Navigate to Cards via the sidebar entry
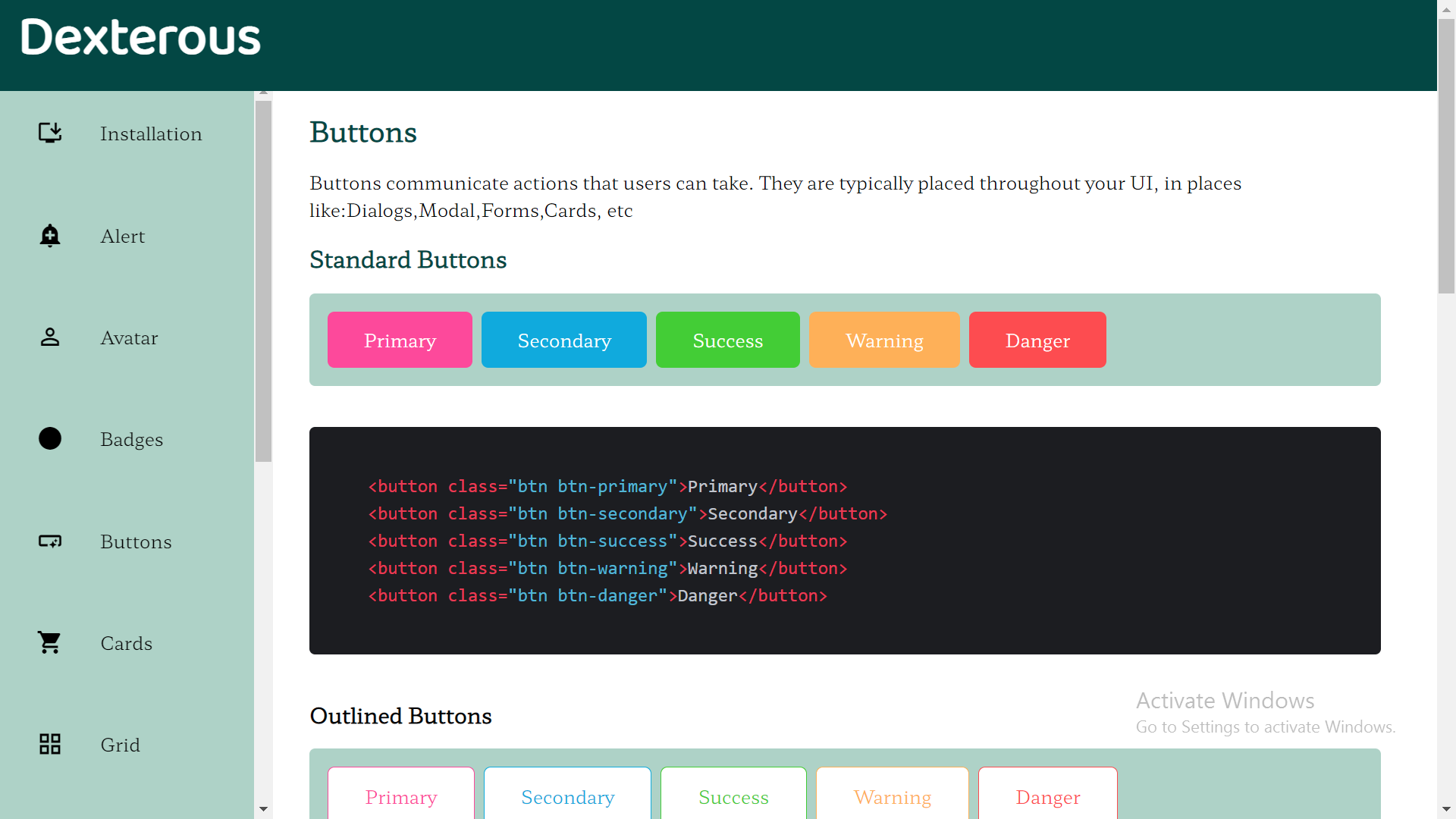The width and height of the screenshot is (1456, 819). pos(126,643)
